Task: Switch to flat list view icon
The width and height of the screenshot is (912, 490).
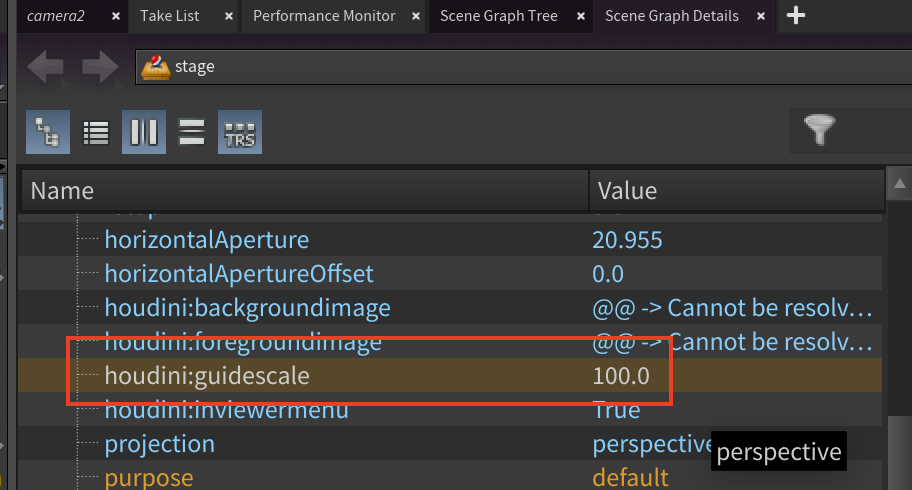Action: (x=96, y=132)
